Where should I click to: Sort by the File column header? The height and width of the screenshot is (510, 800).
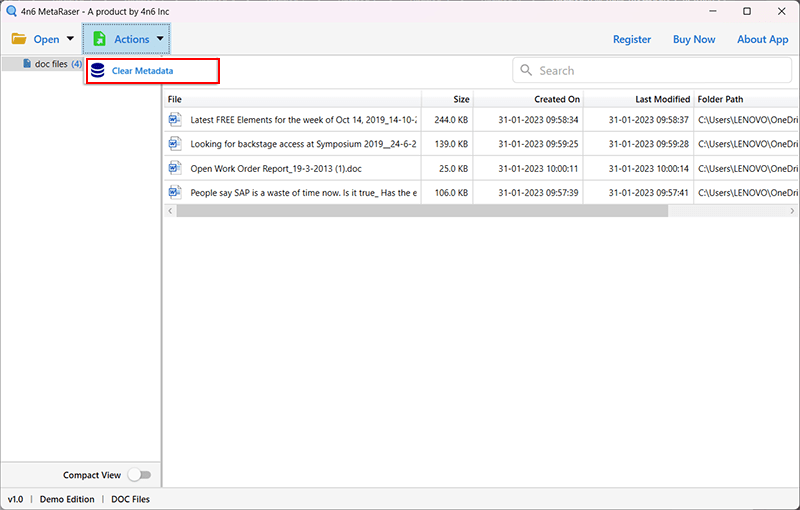293,99
